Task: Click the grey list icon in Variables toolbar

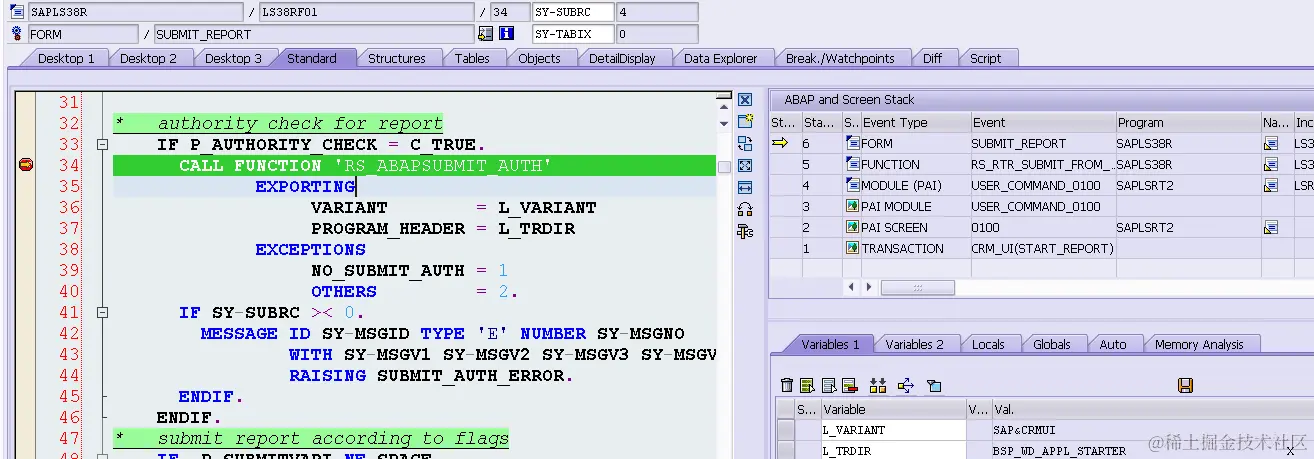Action: click(x=828, y=385)
